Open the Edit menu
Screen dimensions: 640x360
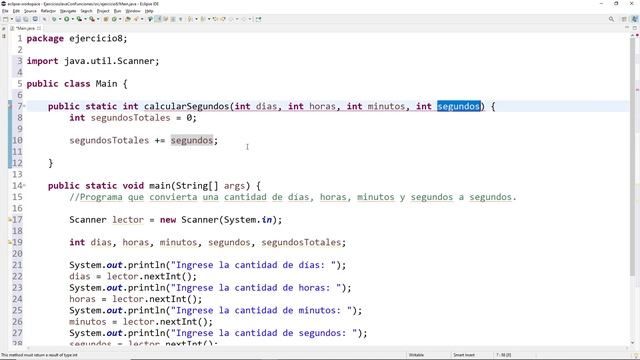coord(16,11)
